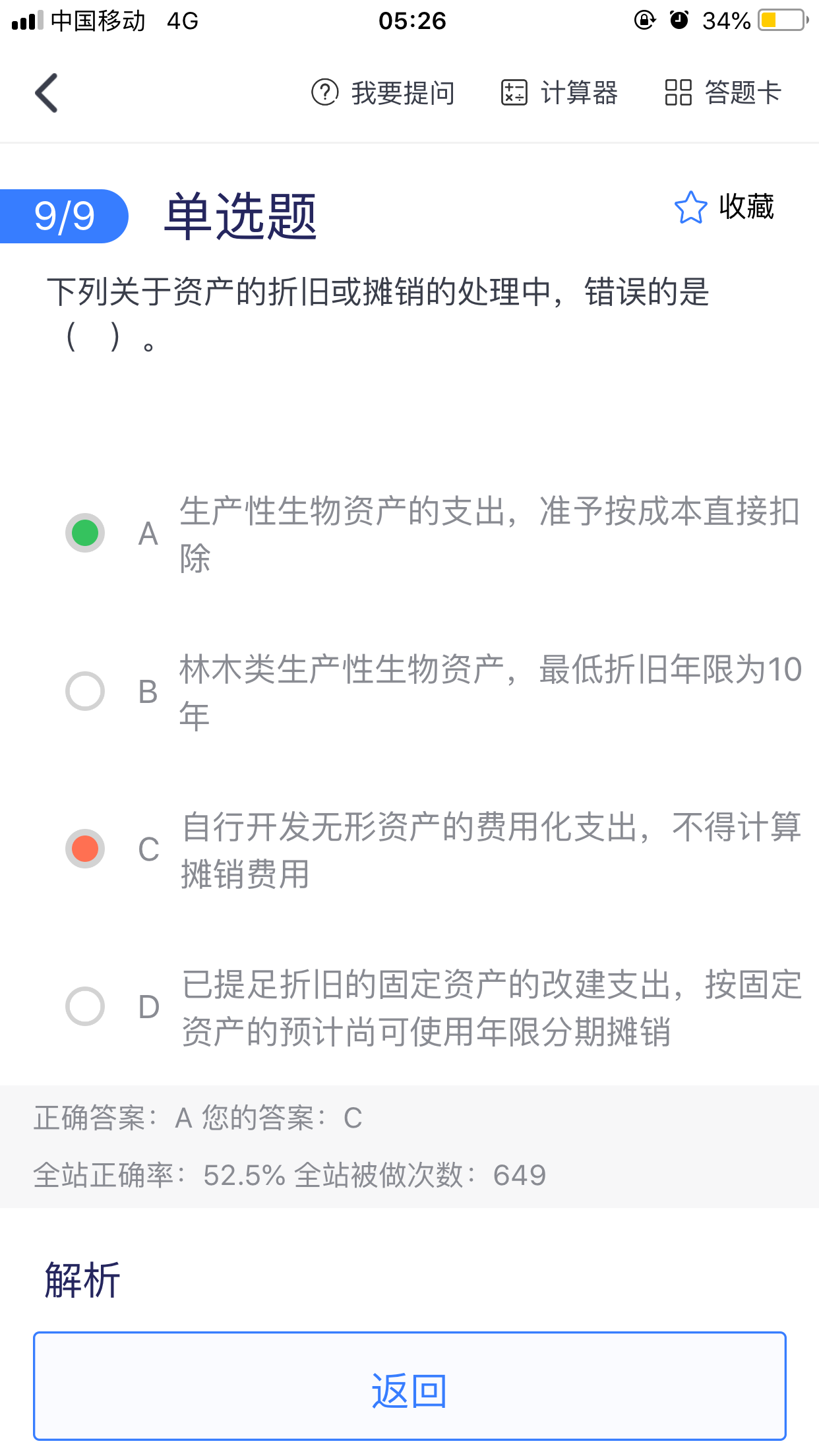Click the star favorite icon
Screen dimensions: 819x1456
coord(690,208)
